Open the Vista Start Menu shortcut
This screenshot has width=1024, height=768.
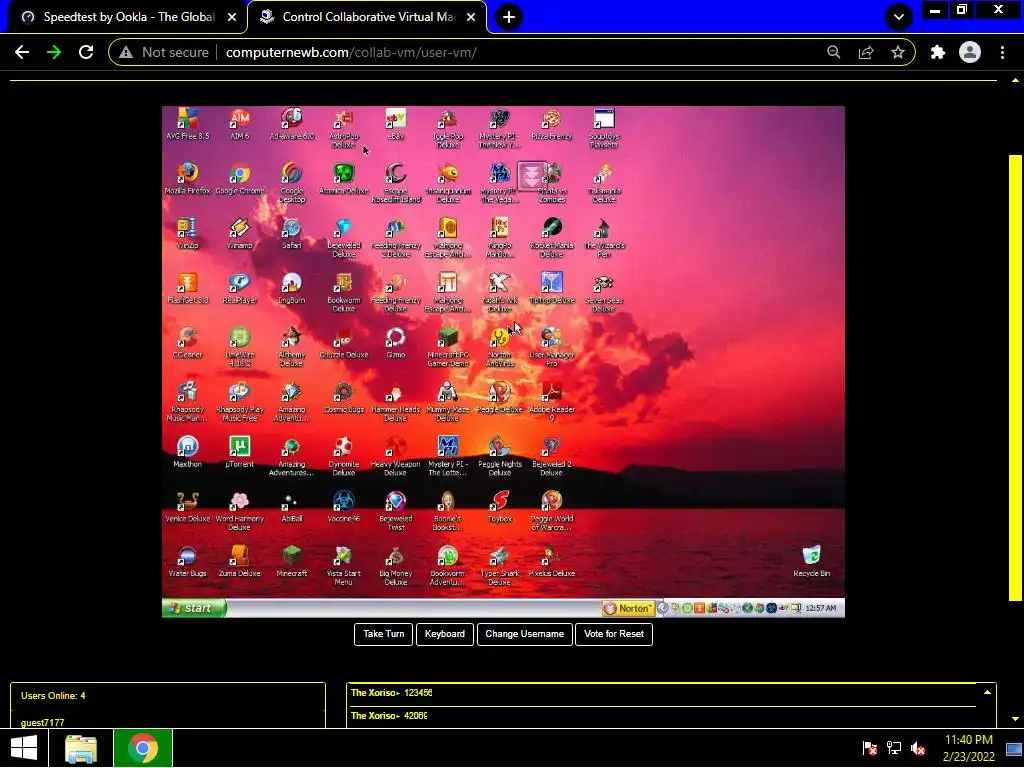click(x=344, y=566)
